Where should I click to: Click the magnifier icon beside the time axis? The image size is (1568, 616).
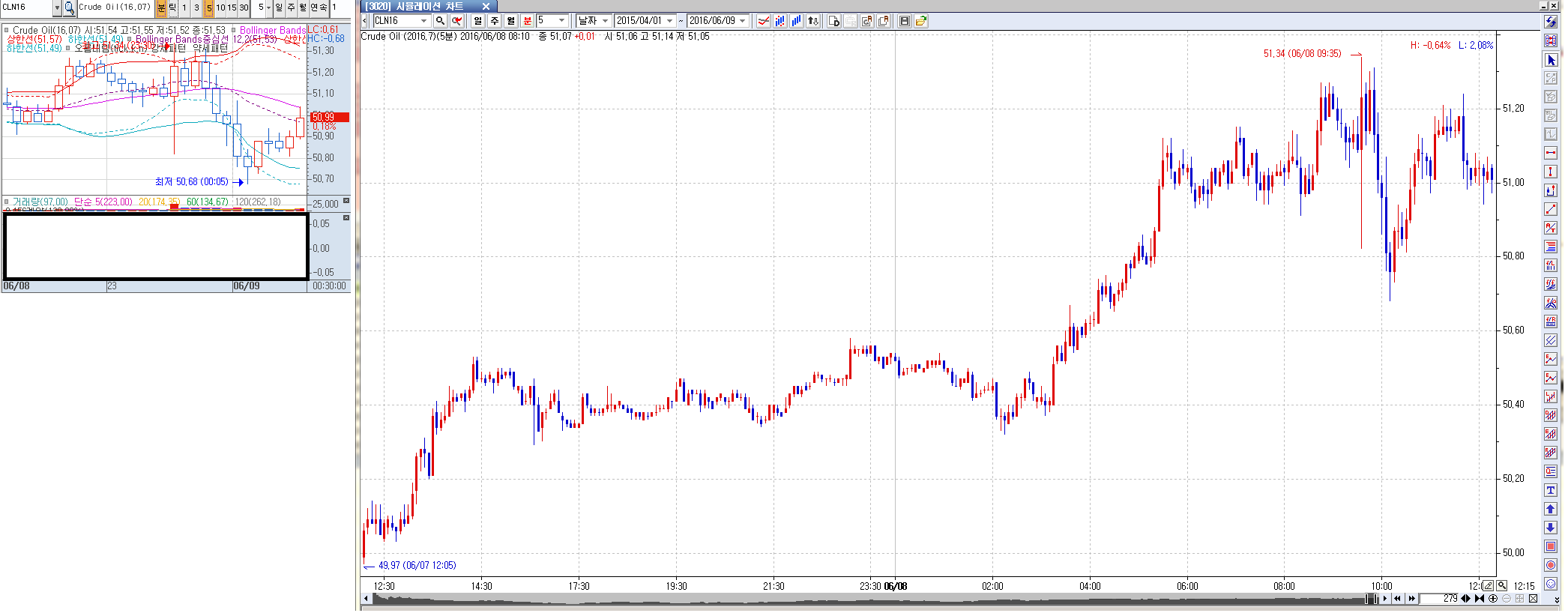(1502, 586)
